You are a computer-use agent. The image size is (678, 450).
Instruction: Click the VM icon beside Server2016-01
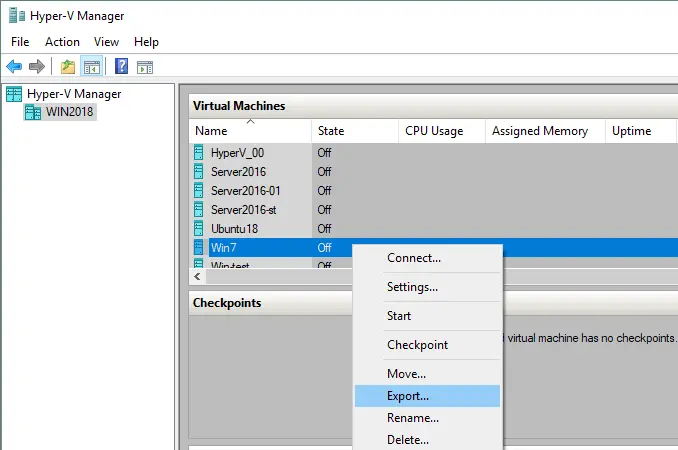(198, 191)
